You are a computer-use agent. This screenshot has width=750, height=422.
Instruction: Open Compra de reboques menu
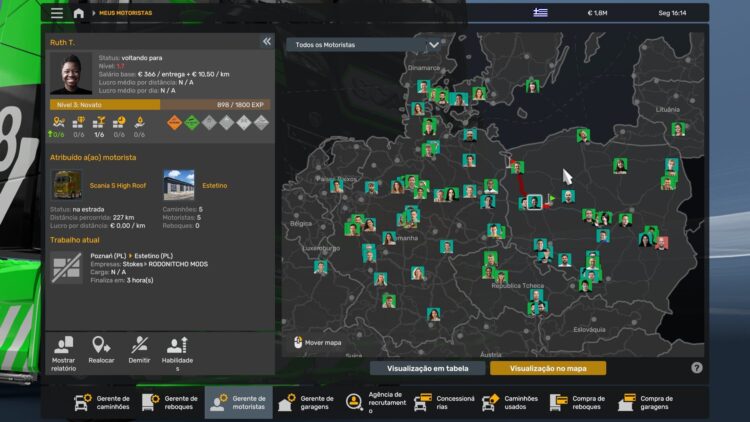coord(578,402)
